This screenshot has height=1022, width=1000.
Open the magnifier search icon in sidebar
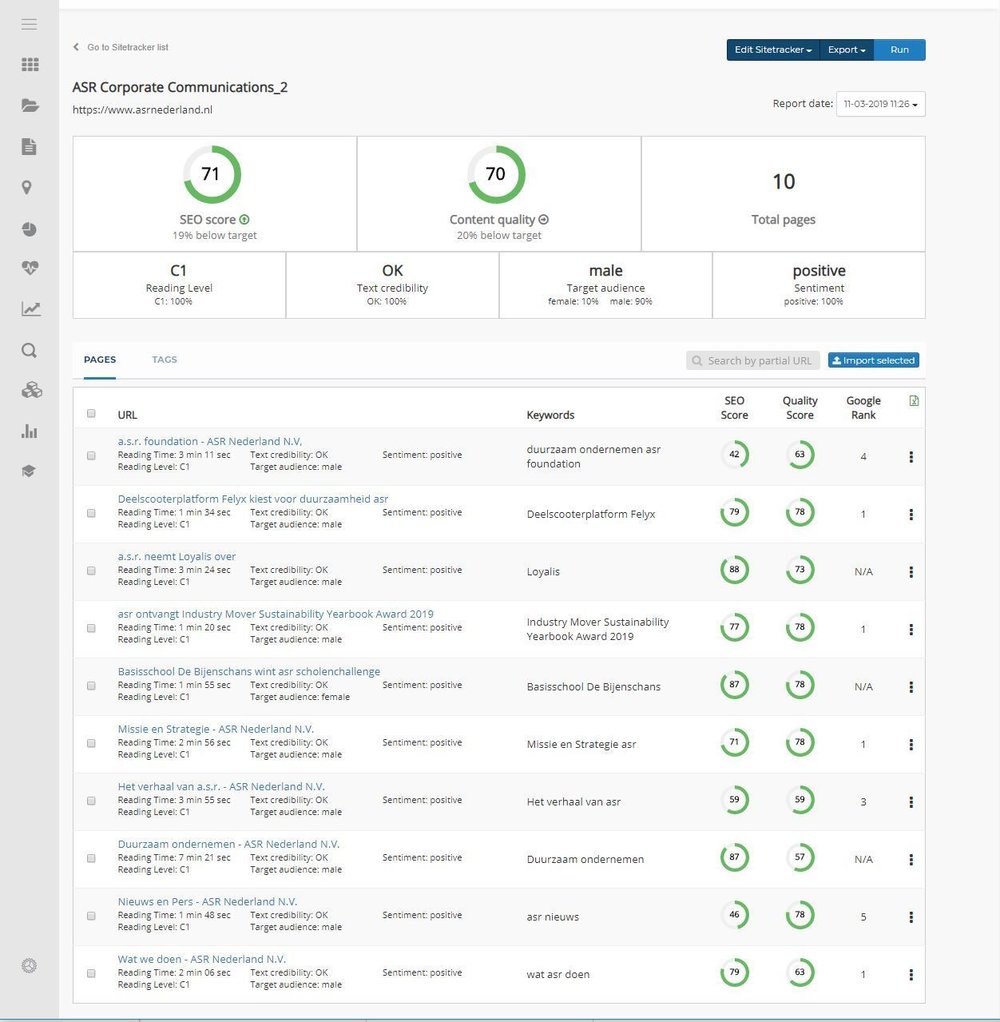(29, 351)
